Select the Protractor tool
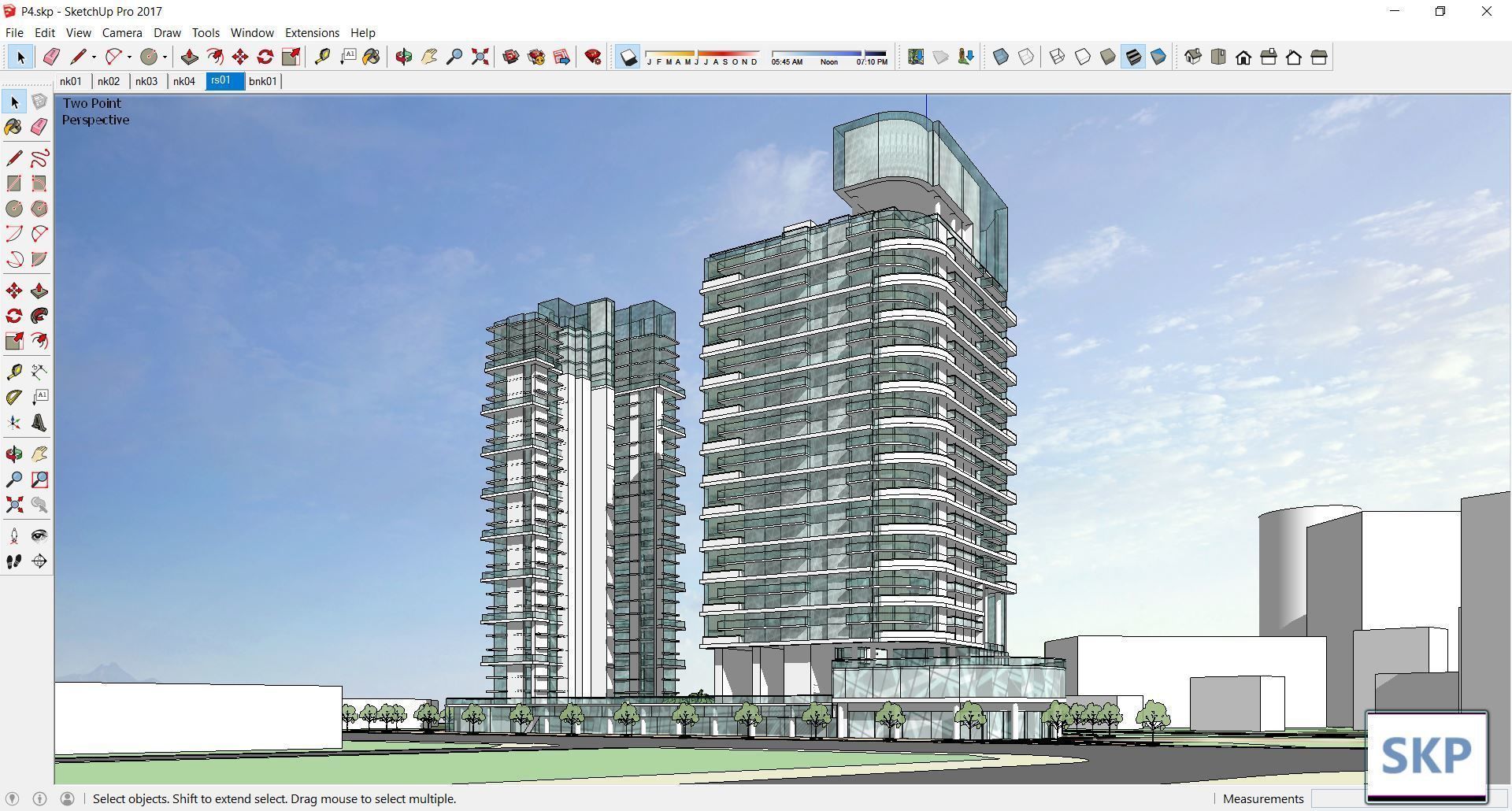The width and height of the screenshot is (1512, 811). click(14, 398)
